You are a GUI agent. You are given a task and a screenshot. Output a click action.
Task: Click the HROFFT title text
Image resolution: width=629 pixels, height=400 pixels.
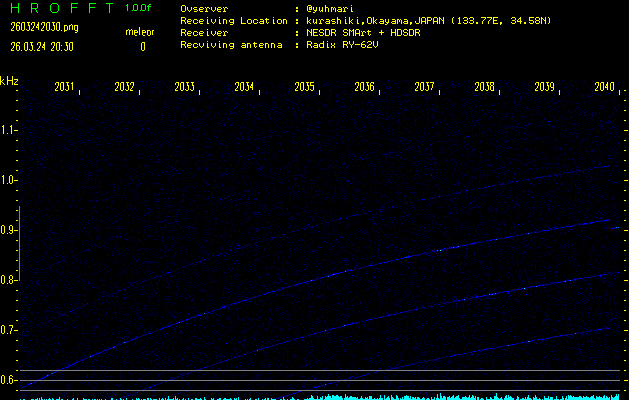click(61, 8)
